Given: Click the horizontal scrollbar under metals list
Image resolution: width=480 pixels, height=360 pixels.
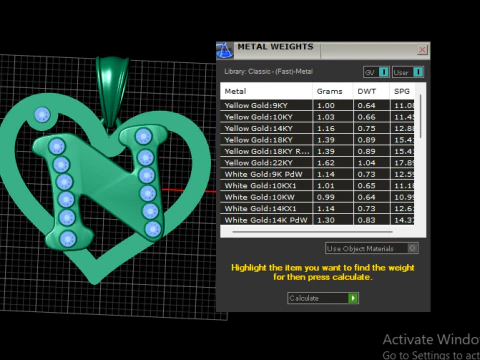Looking at the screenshot, I should click(x=312, y=231).
